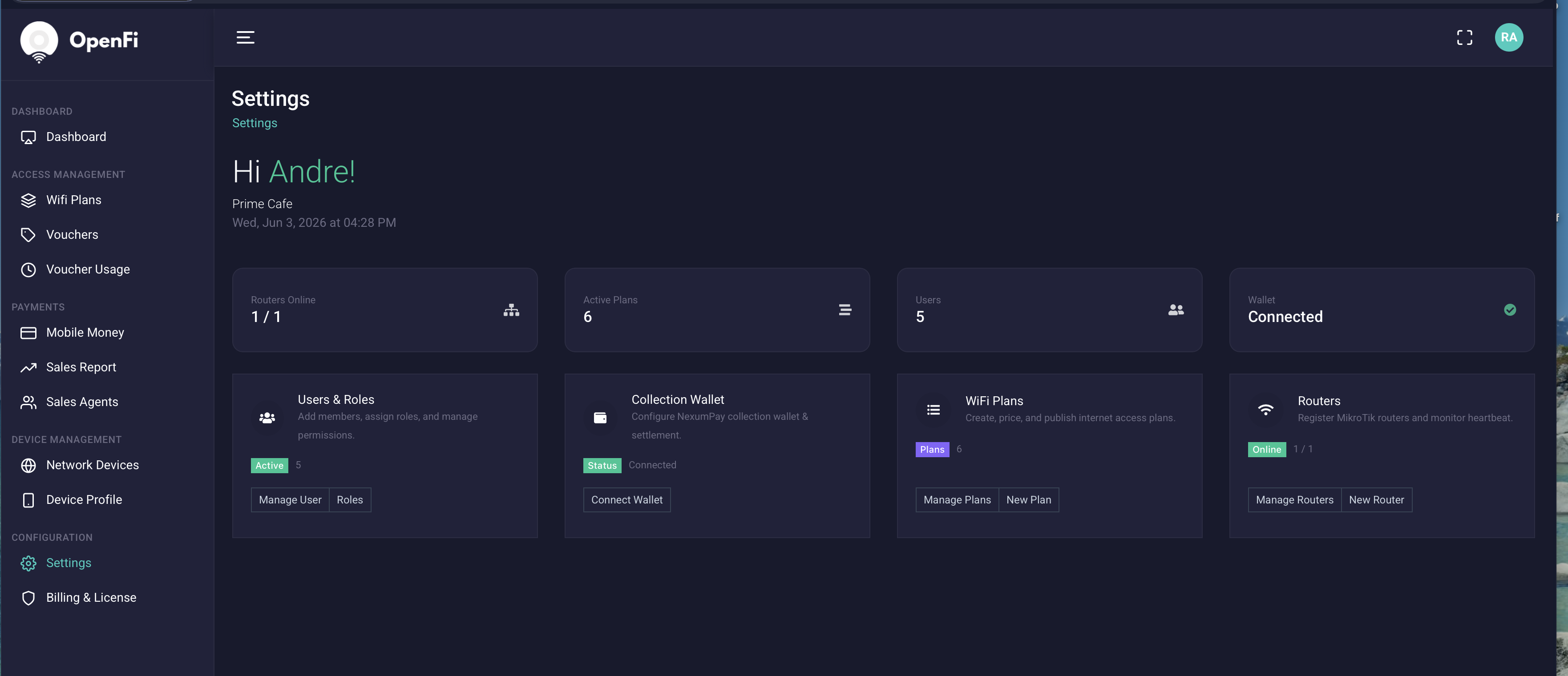Click the Collection Wallet wallet icon
The height and width of the screenshot is (676, 1568).
click(x=599, y=418)
